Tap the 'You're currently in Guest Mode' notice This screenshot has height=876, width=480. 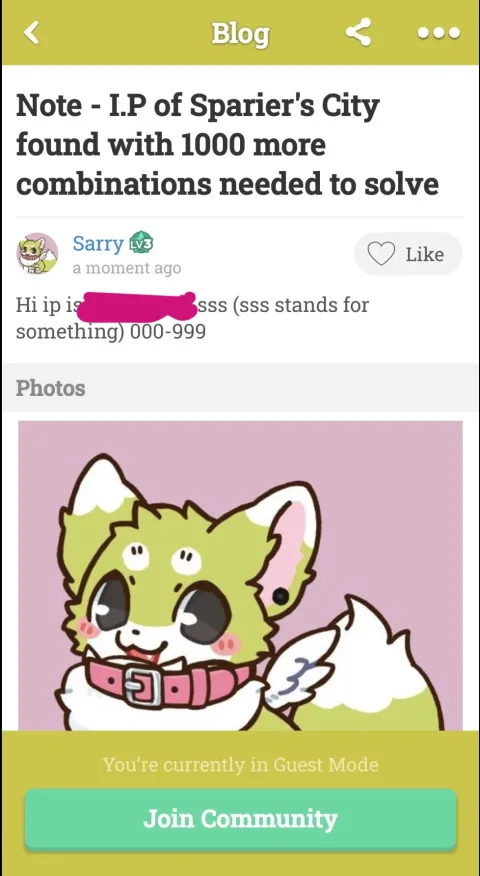click(x=240, y=764)
